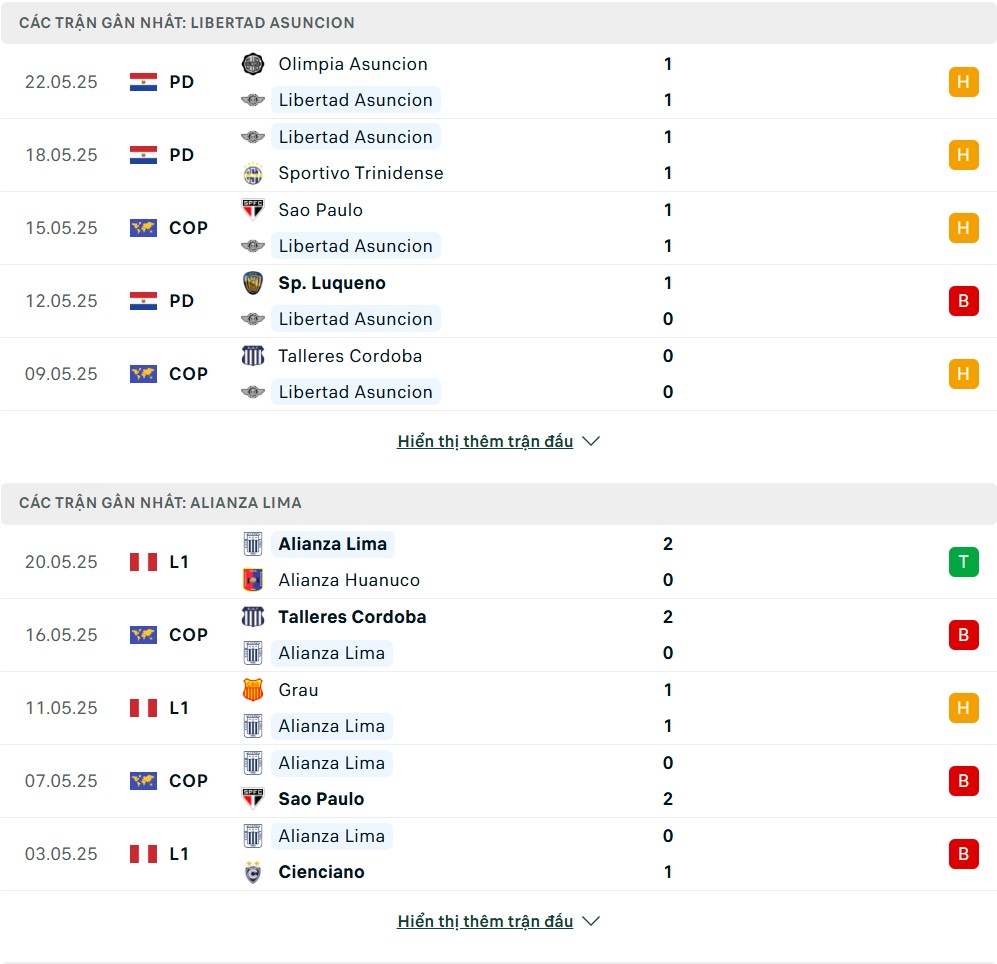Open Hiển thị thêm trận đấu under Alianza Lima
Image resolution: width=997 pixels, height=964 pixels.
tap(485, 921)
